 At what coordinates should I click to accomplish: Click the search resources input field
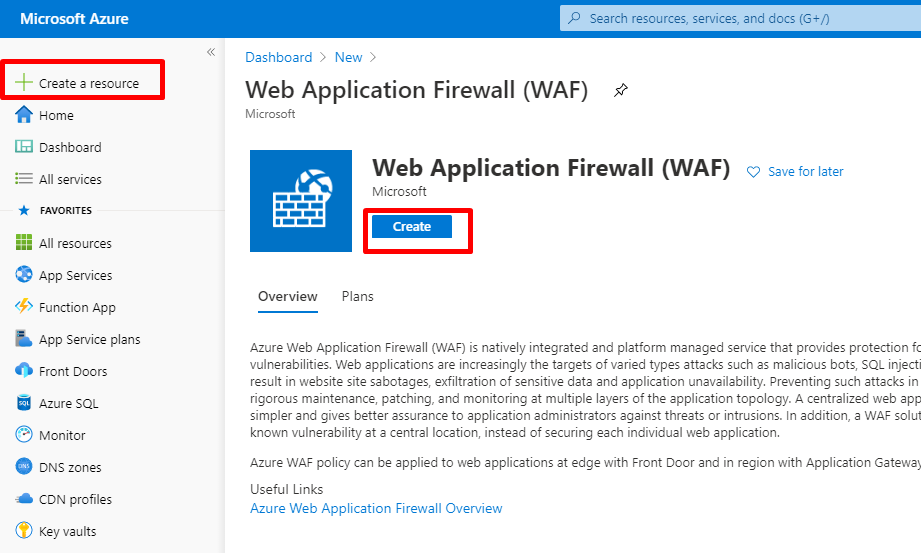click(x=740, y=18)
